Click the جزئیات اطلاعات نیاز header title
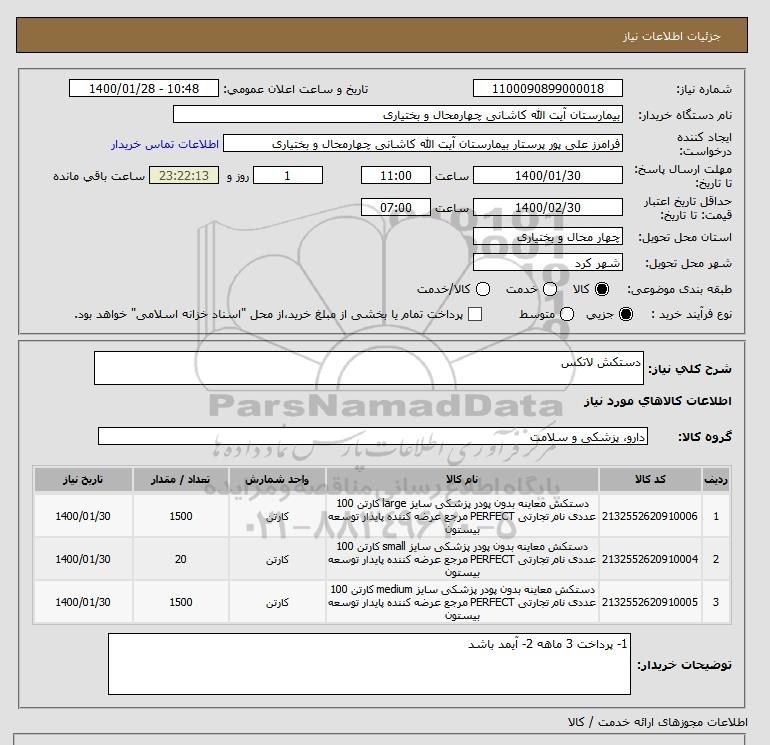This screenshot has height=745, width=770. pyautogui.click(x=671, y=36)
